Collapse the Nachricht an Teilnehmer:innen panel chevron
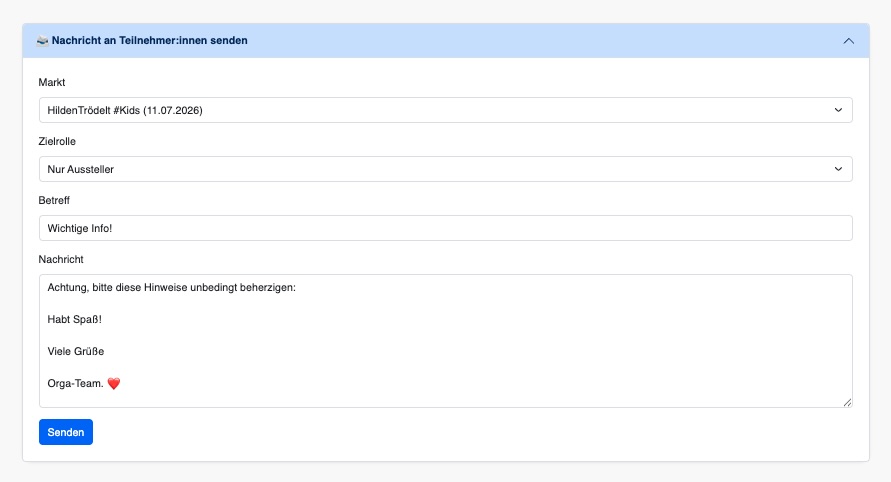Screen dimensions: 891x482 848,41
